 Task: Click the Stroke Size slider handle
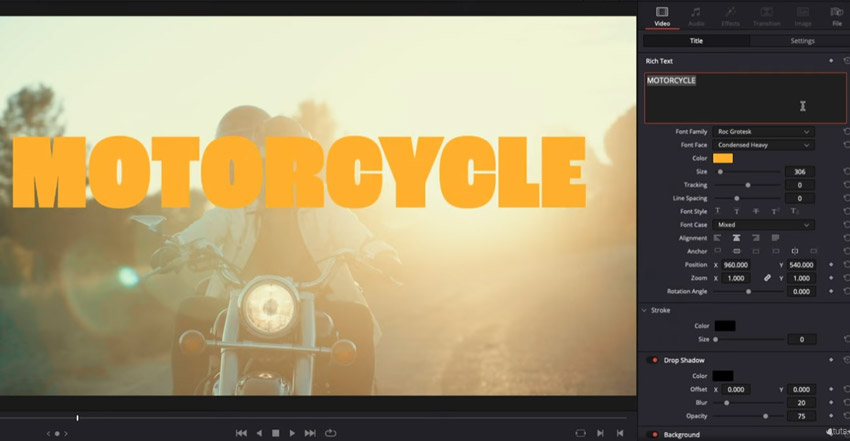click(x=716, y=340)
